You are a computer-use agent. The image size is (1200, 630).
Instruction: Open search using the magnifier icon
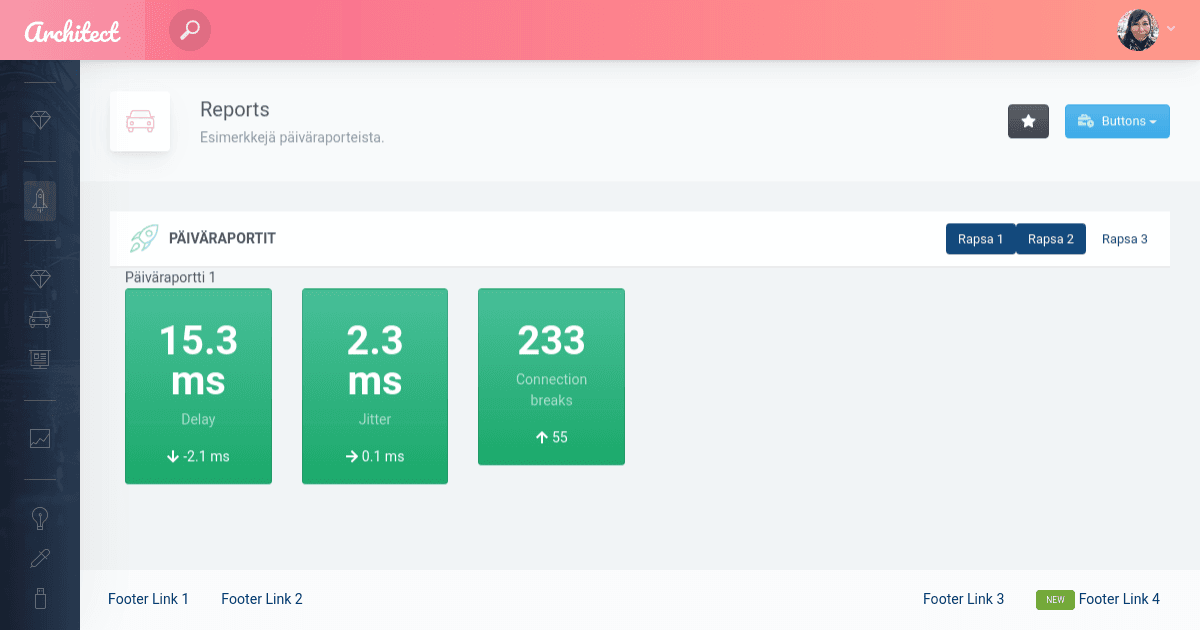click(x=188, y=30)
